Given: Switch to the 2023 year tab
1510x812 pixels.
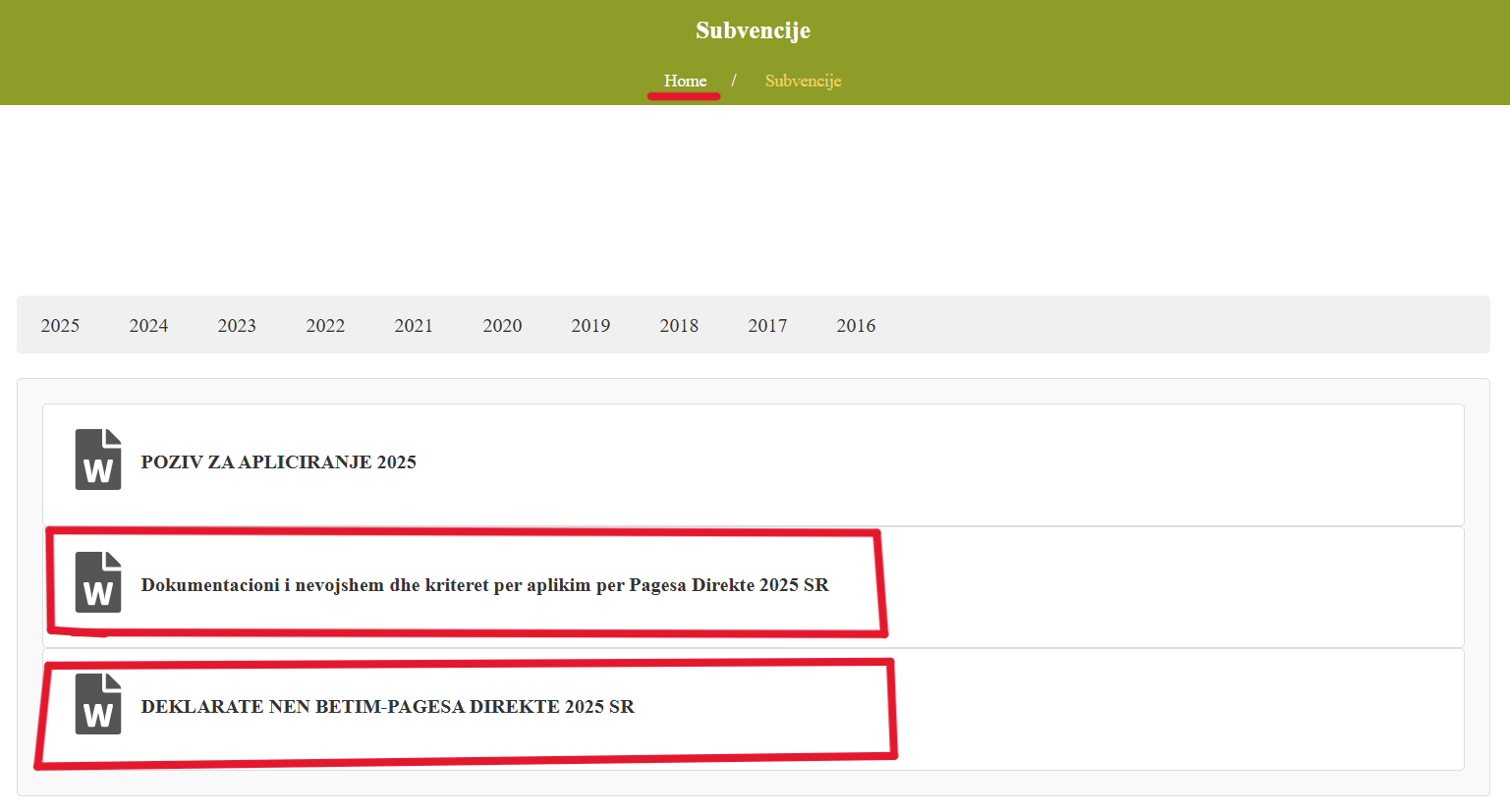Looking at the screenshot, I should [x=237, y=325].
